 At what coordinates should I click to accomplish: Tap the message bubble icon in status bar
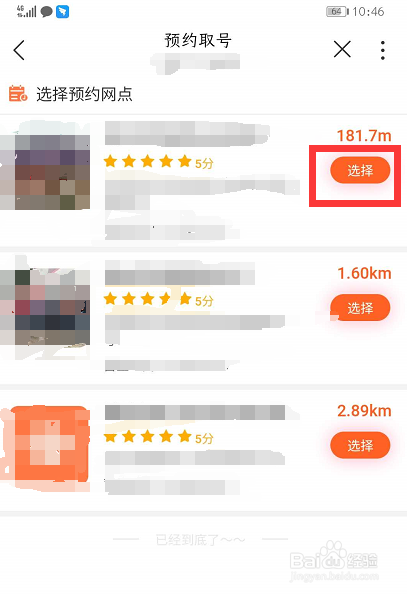[x=46, y=12]
